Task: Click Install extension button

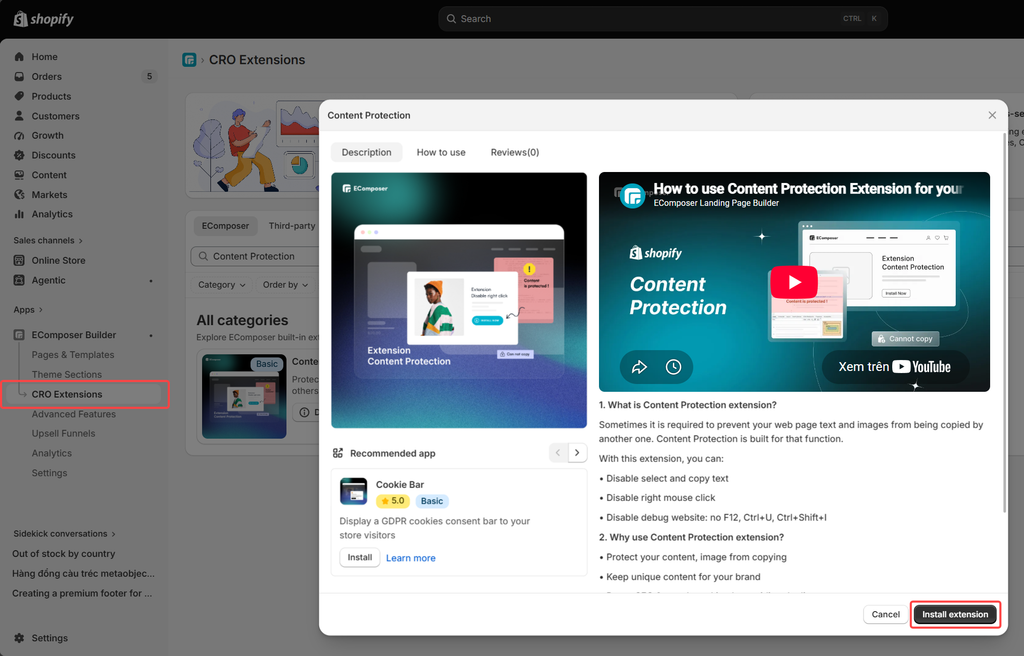Action: coord(955,614)
